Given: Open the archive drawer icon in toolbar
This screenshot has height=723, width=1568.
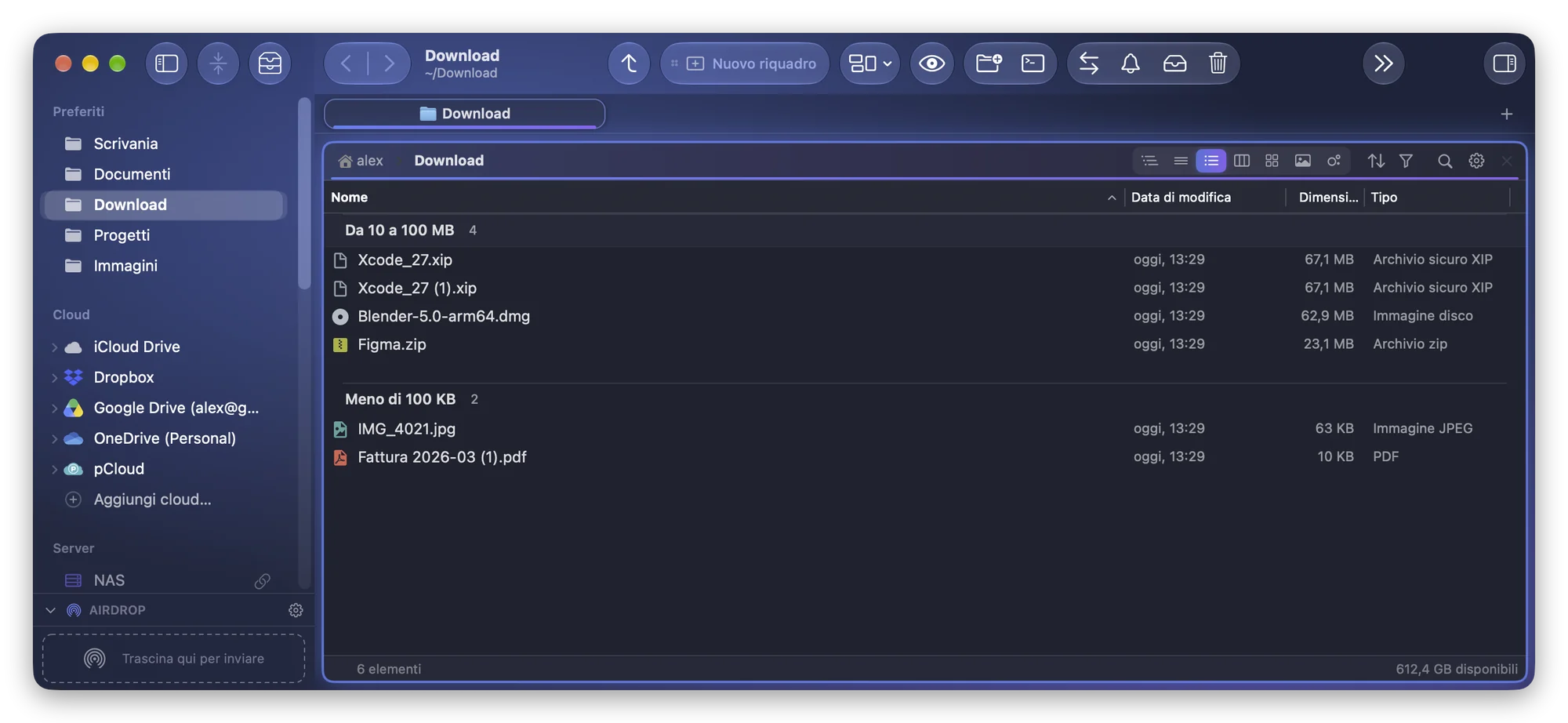Looking at the screenshot, I should 270,64.
